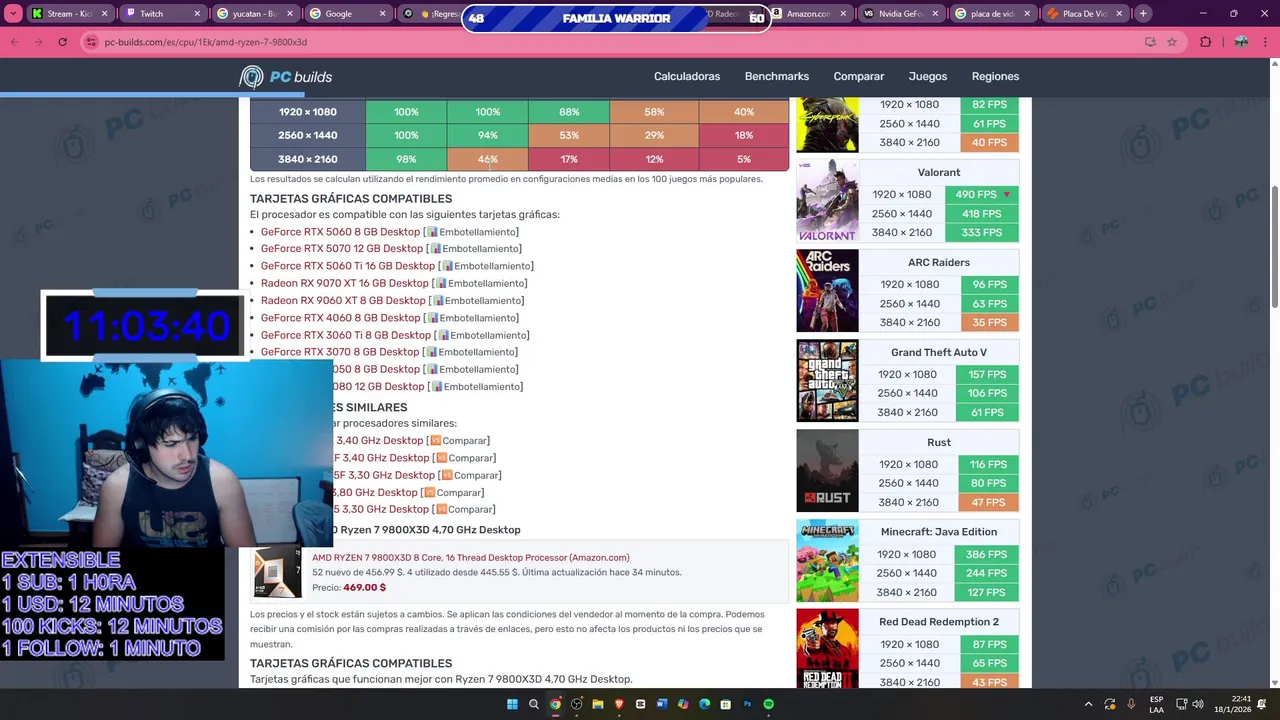Image resolution: width=1280 pixels, height=720 pixels.
Task: Click the chart icon beside RX 9070 XT Embotellamiento
Action: 440,283
